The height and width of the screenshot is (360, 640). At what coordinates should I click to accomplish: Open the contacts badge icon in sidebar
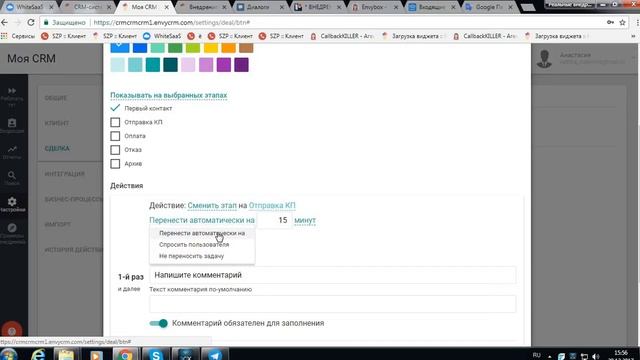tap(12, 123)
